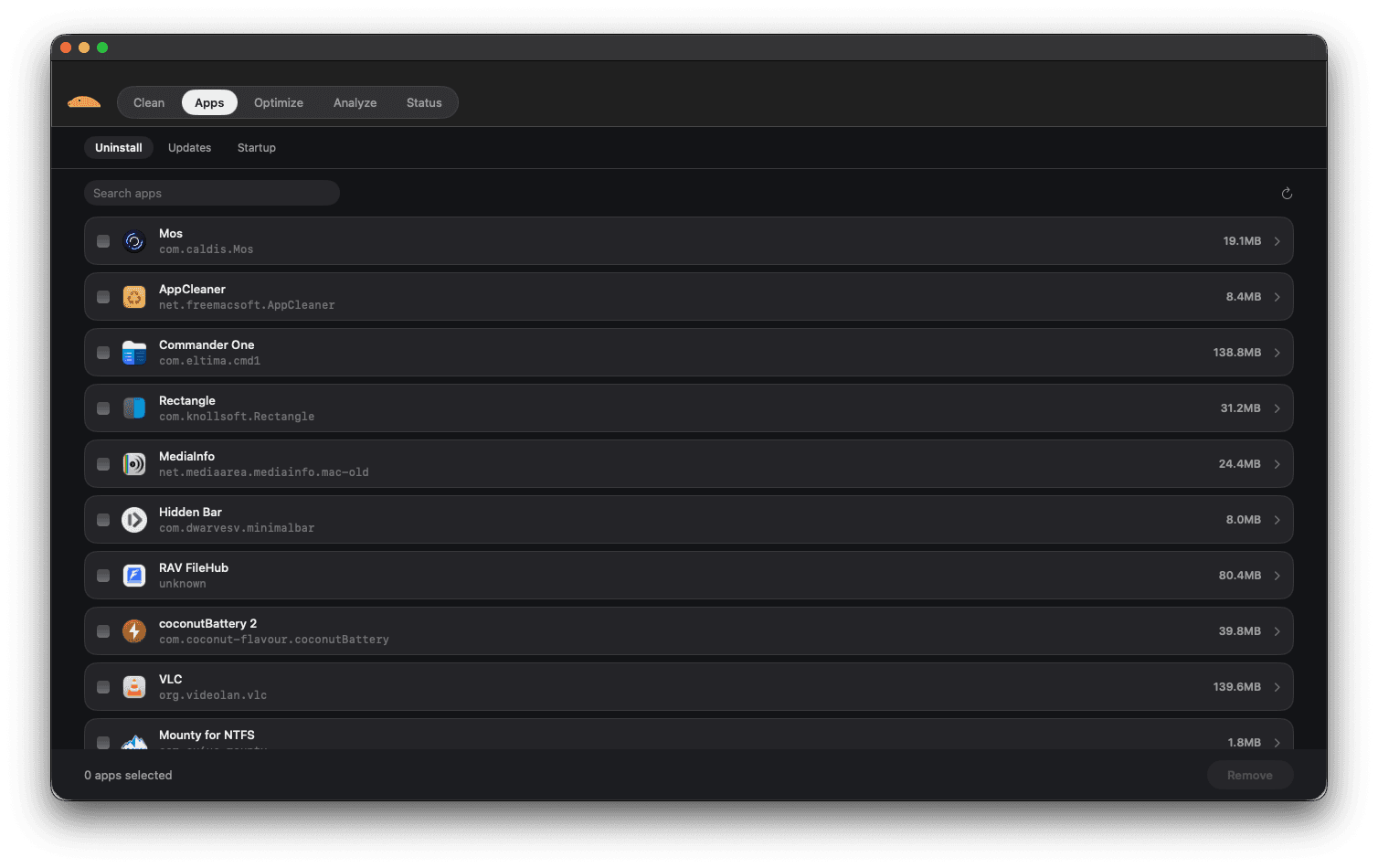Expand the Mounty for NTFS chevron
The image size is (1378, 868).
[1277, 743]
